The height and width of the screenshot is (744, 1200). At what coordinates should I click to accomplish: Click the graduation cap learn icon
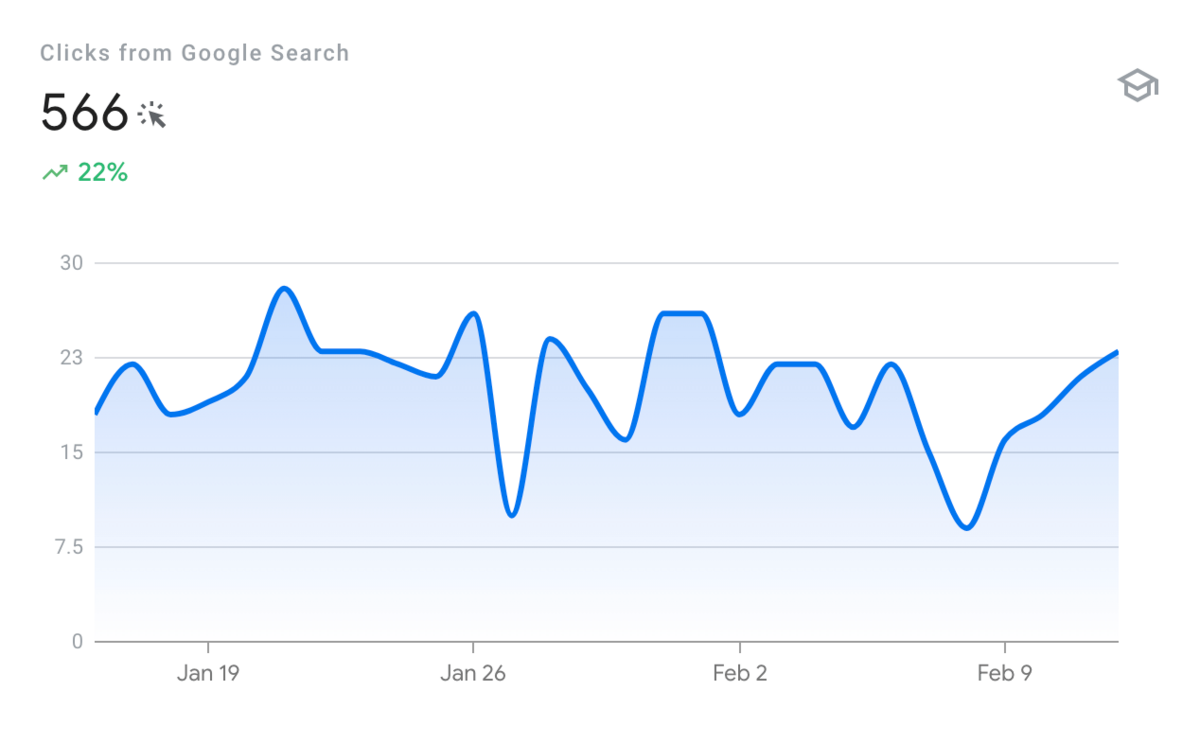pos(1137,86)
